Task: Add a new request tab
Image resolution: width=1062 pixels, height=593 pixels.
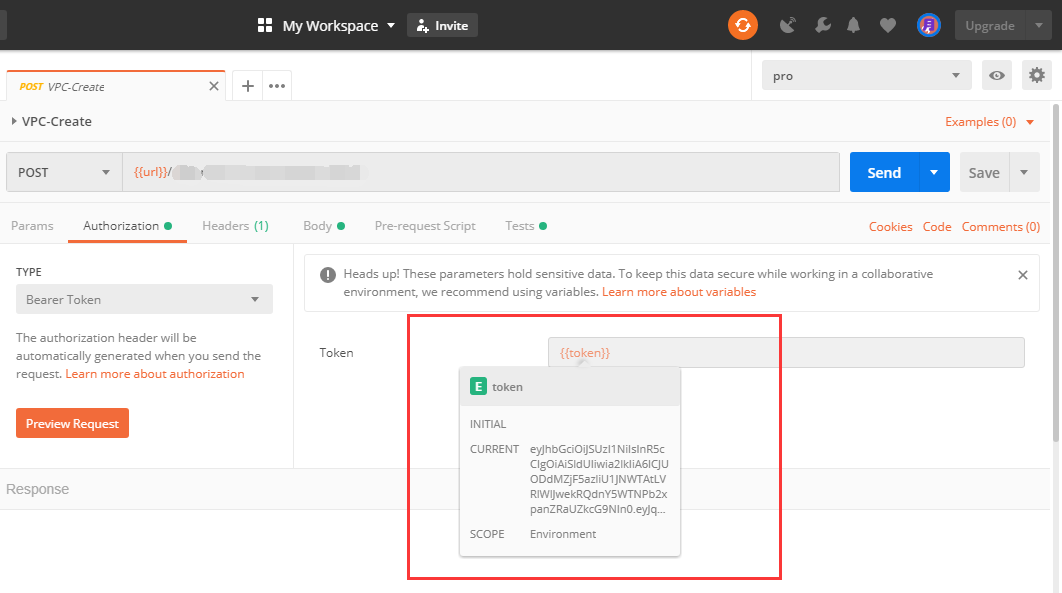Action: pos(248,86)
